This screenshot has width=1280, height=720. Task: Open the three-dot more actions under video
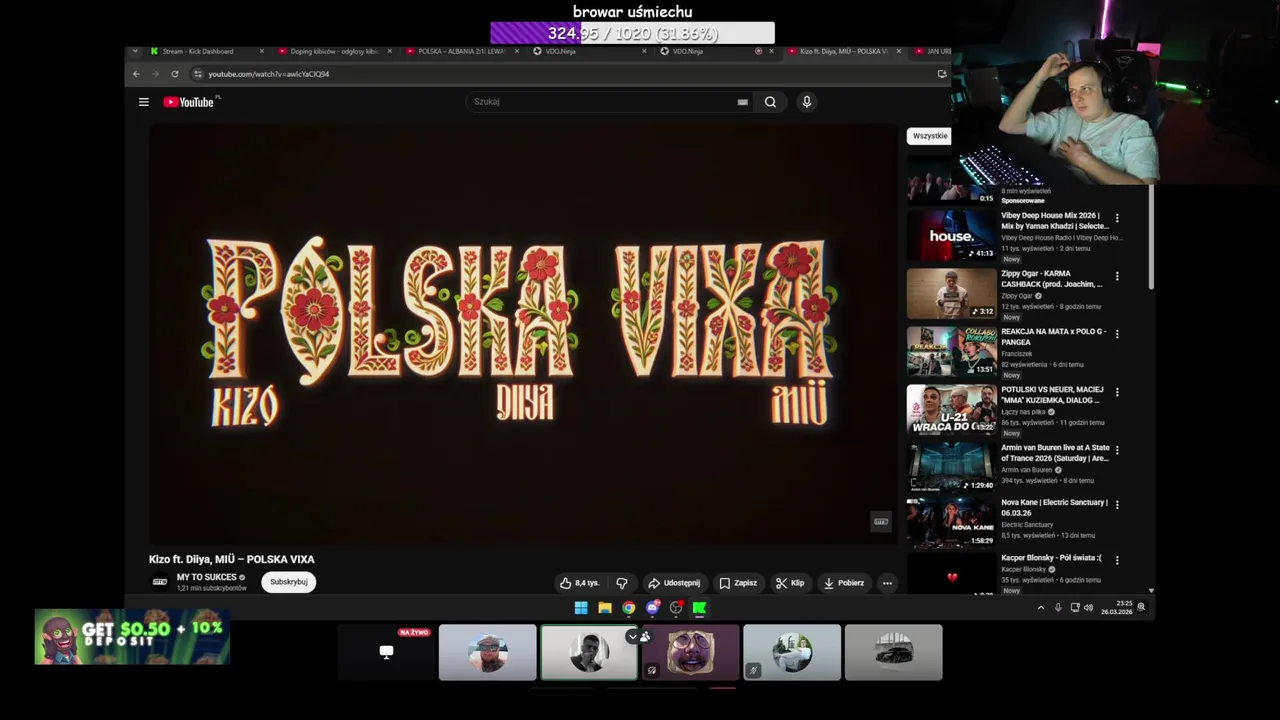coord(887,583)
